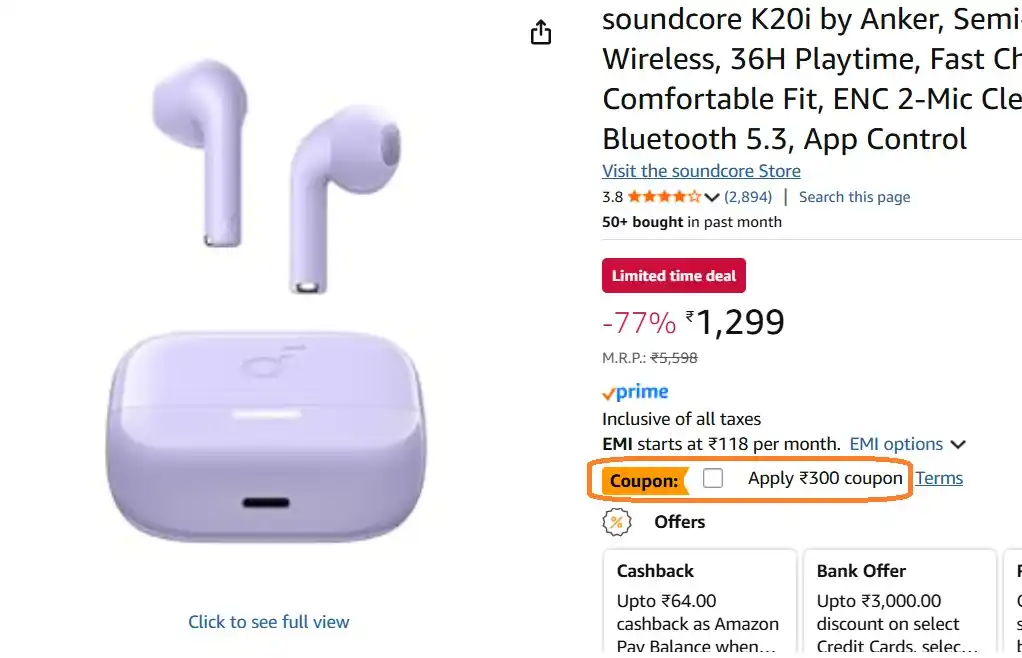Image resolution: width=1022 pixels, height=658 pixels.
Task: Click the share icon above the product title
Action: click(540, 32)
